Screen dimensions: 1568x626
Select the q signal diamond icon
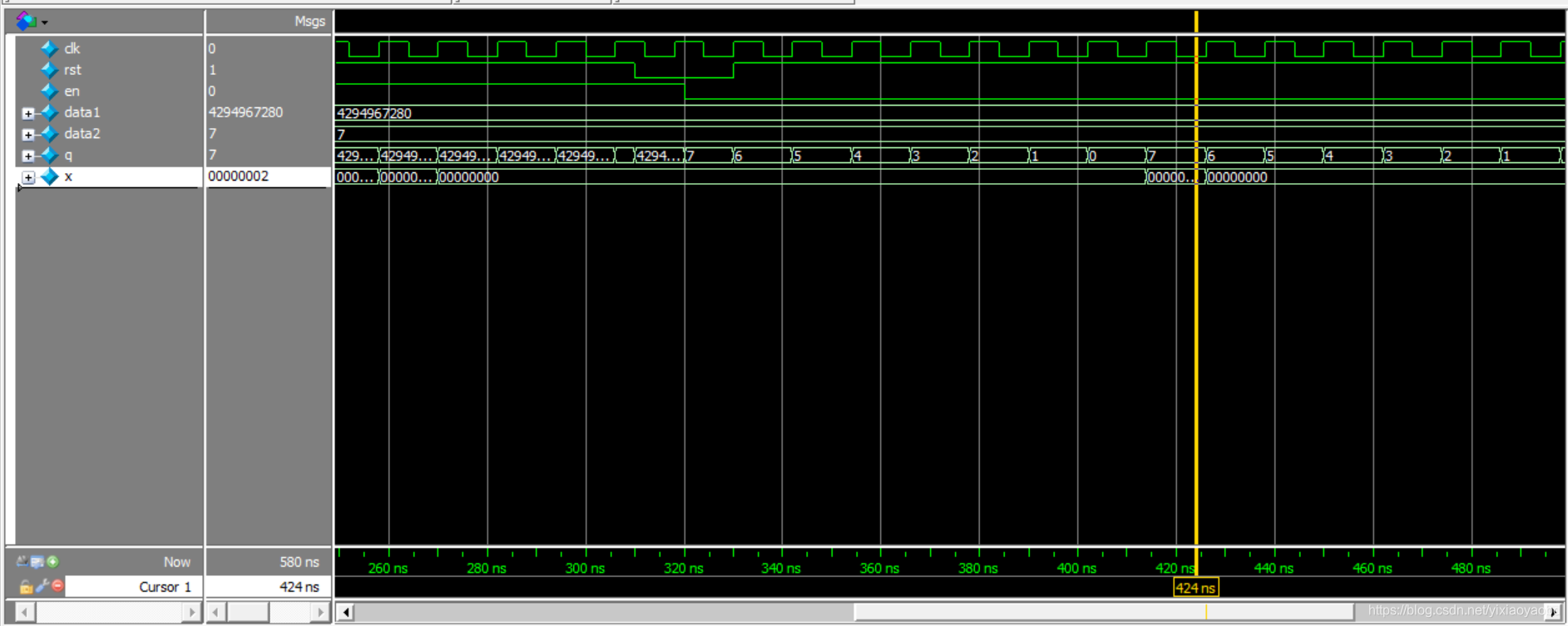(x=50, y=155)
